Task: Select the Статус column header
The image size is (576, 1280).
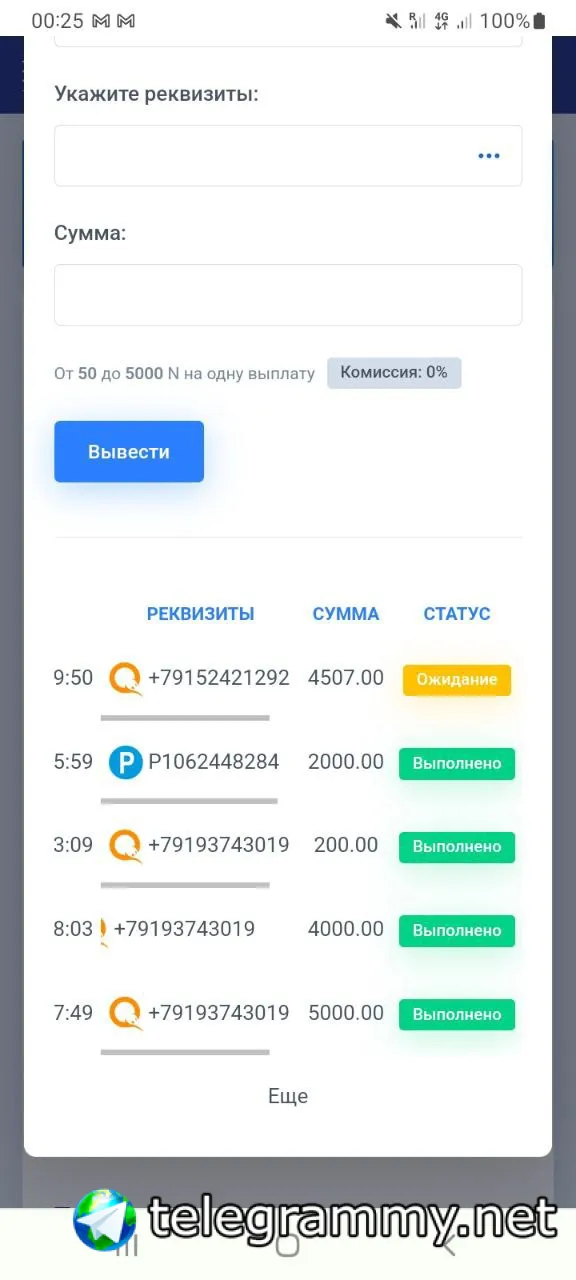Action: click(x=457, y=614)
